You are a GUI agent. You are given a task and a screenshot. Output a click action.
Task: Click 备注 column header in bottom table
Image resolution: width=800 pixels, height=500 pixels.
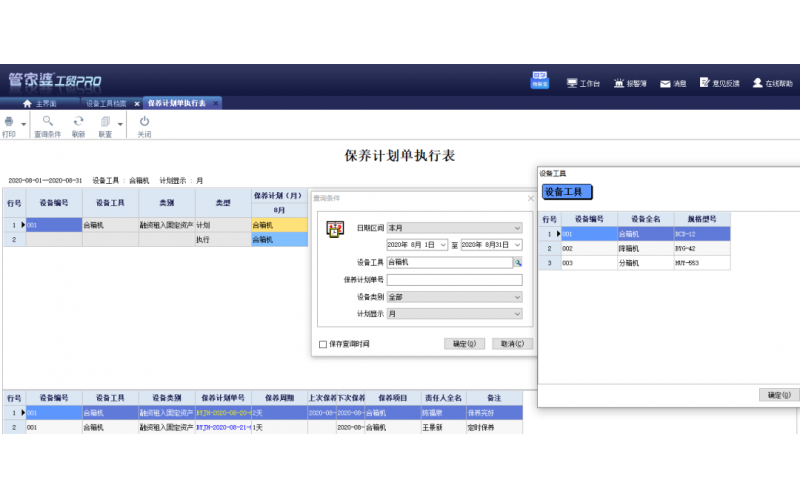pos(494,398)
